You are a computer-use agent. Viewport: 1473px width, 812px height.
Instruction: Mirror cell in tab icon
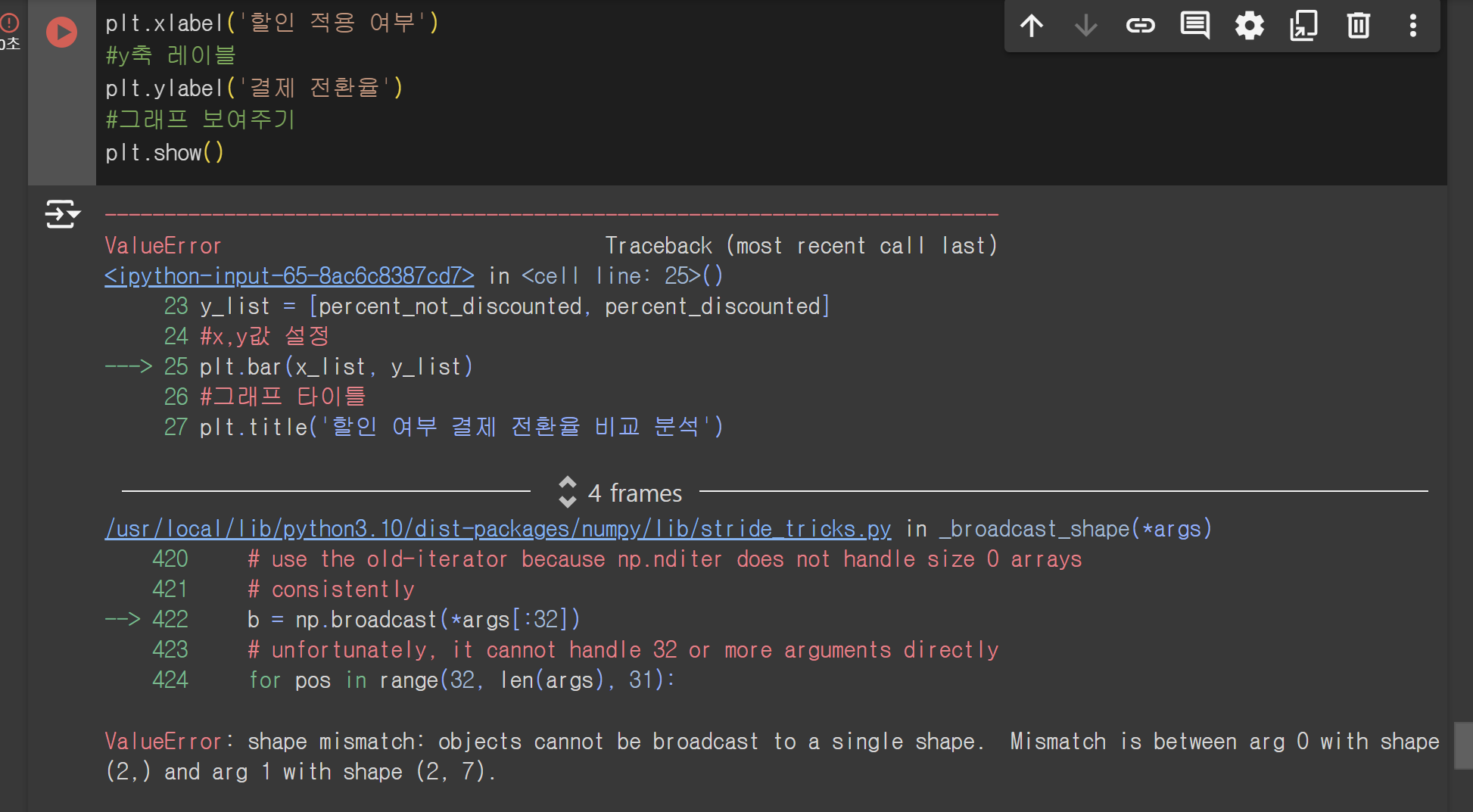pos(1304,26)
